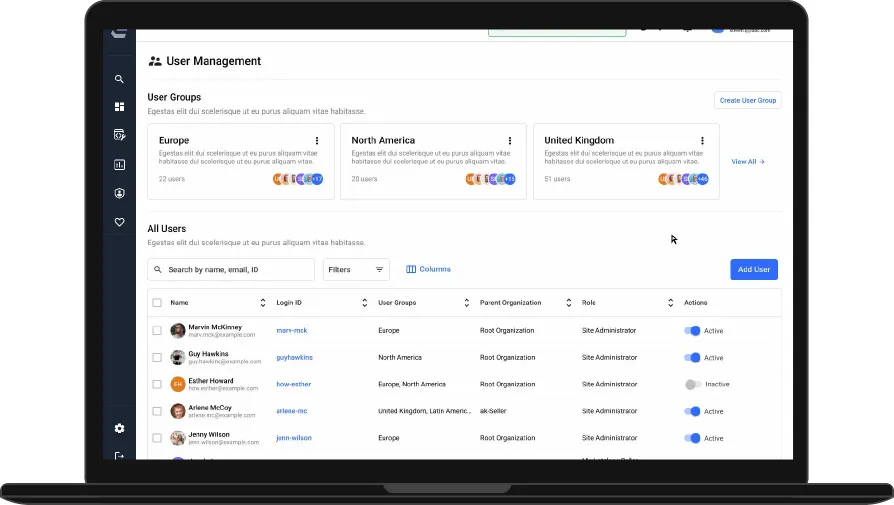
Task: Click 'ak-Seller' parent organization cell
Action: pos(493,411)
